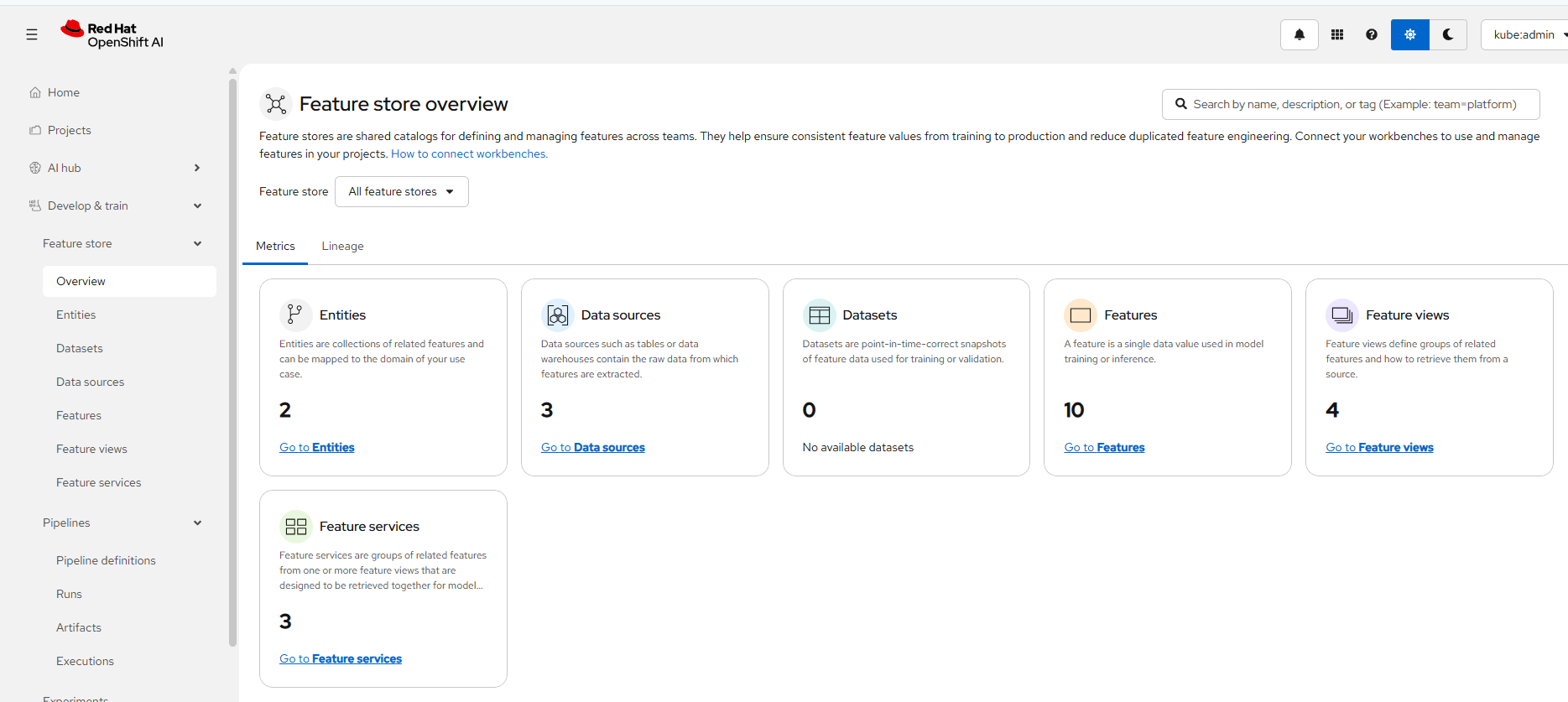Click the Data sources card icon
1568x702 pixels.
click(x=557, y=315)
